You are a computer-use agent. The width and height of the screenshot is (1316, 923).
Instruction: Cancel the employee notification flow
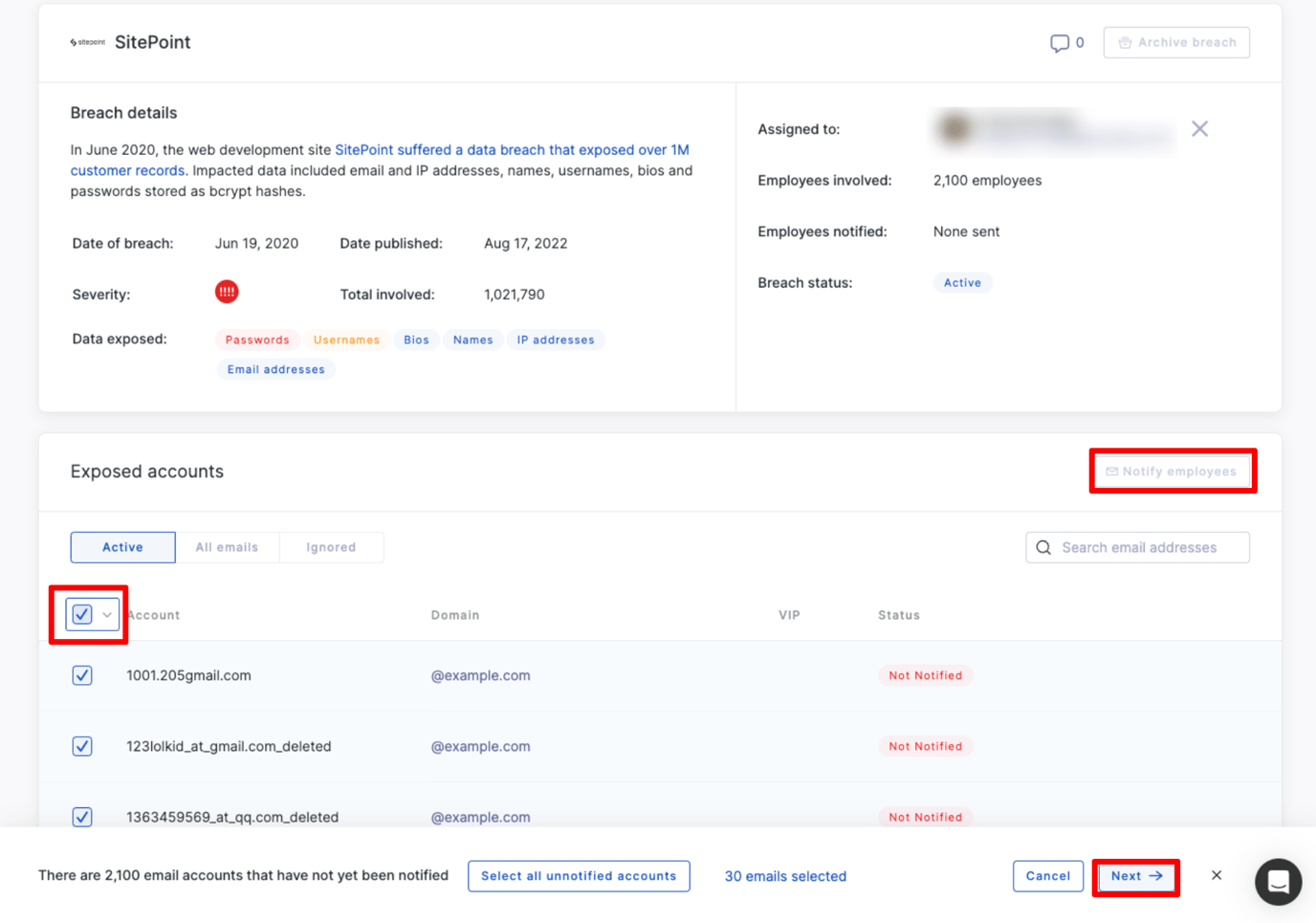click(1047, 875)
